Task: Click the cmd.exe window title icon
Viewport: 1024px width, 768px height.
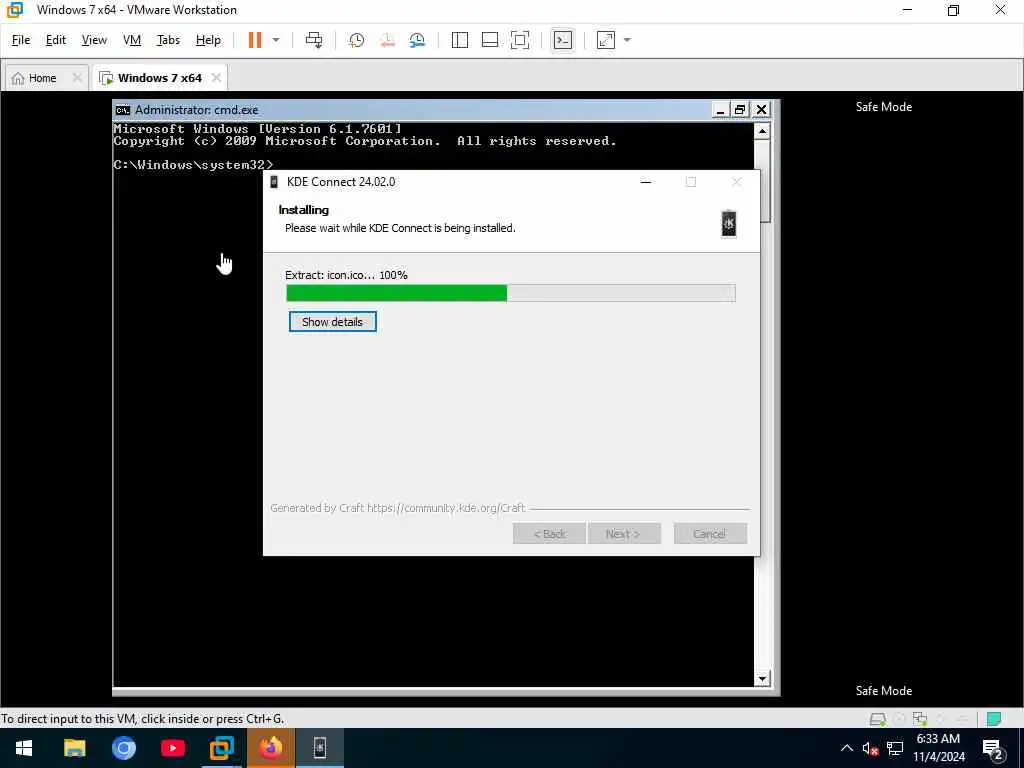Action: pos(123,110)
